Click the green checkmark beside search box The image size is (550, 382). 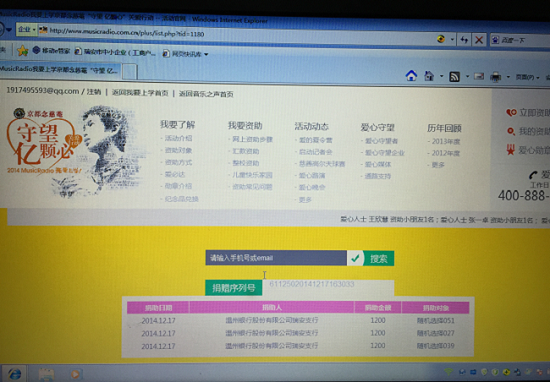click(355, 259)
